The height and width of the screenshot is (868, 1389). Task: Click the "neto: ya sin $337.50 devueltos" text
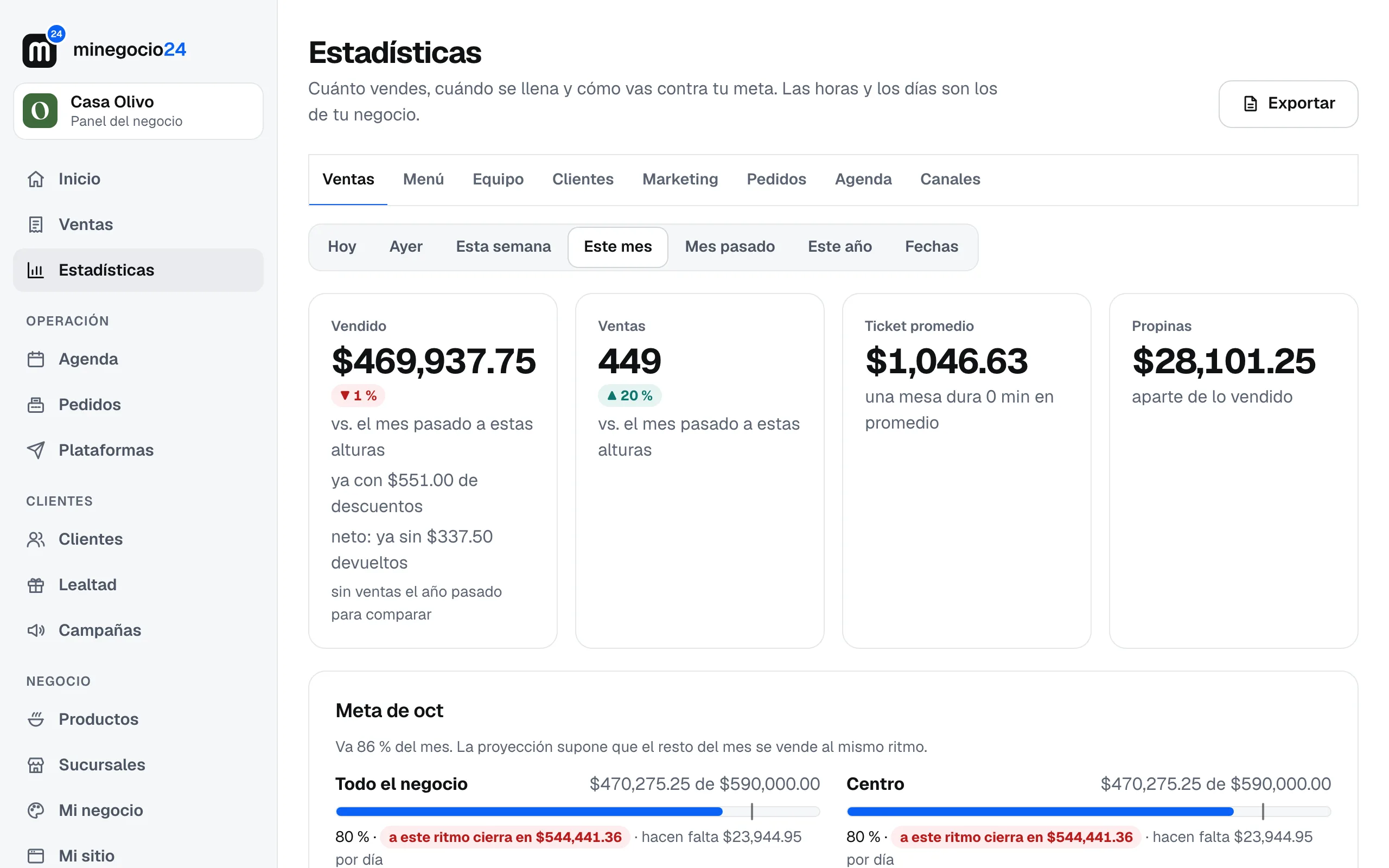click(411, 550)
